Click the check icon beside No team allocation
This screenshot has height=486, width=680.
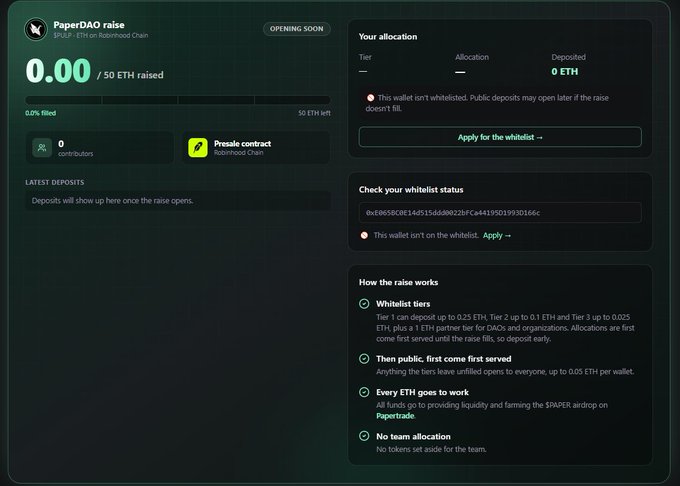[x=364, y=436]
